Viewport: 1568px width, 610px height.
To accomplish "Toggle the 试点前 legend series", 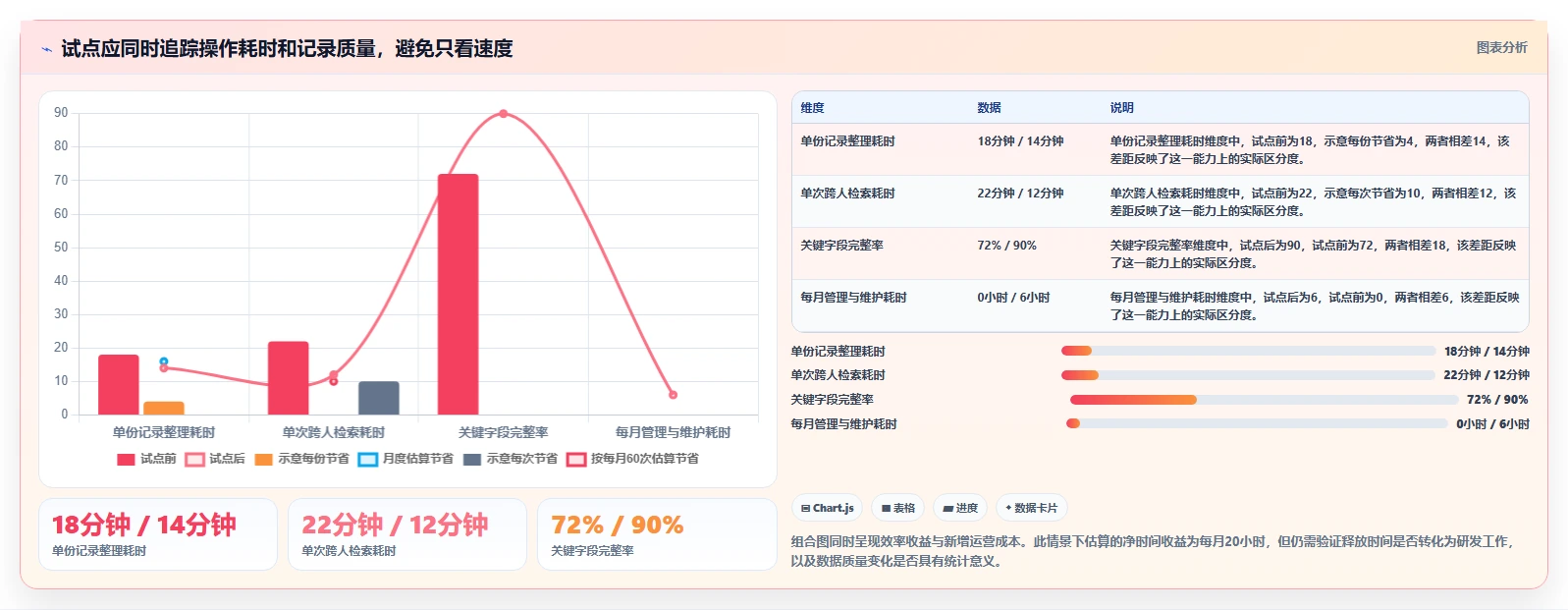I will [x=146, y=459].
